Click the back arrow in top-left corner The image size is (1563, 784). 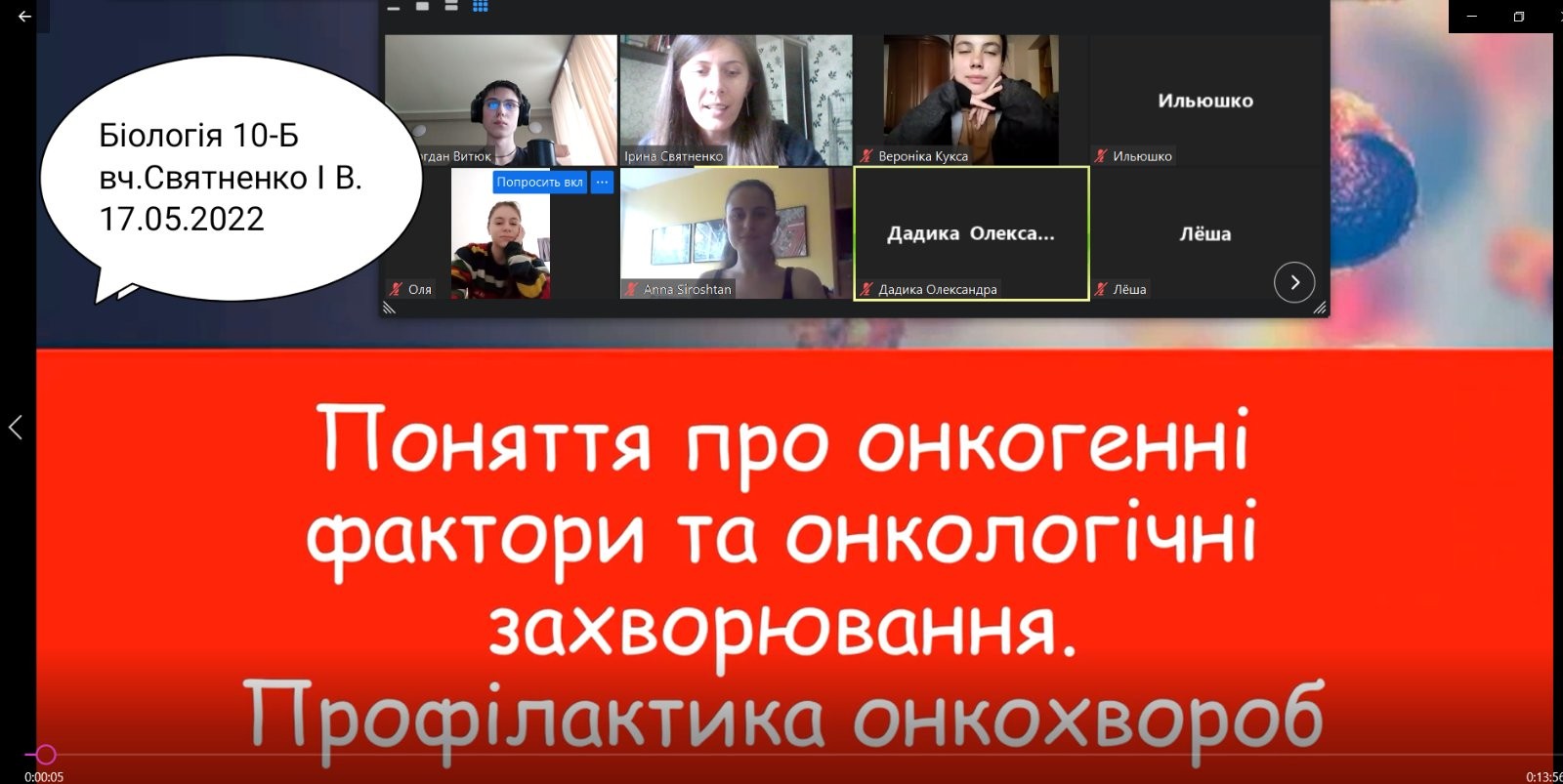tap(24, 17)
